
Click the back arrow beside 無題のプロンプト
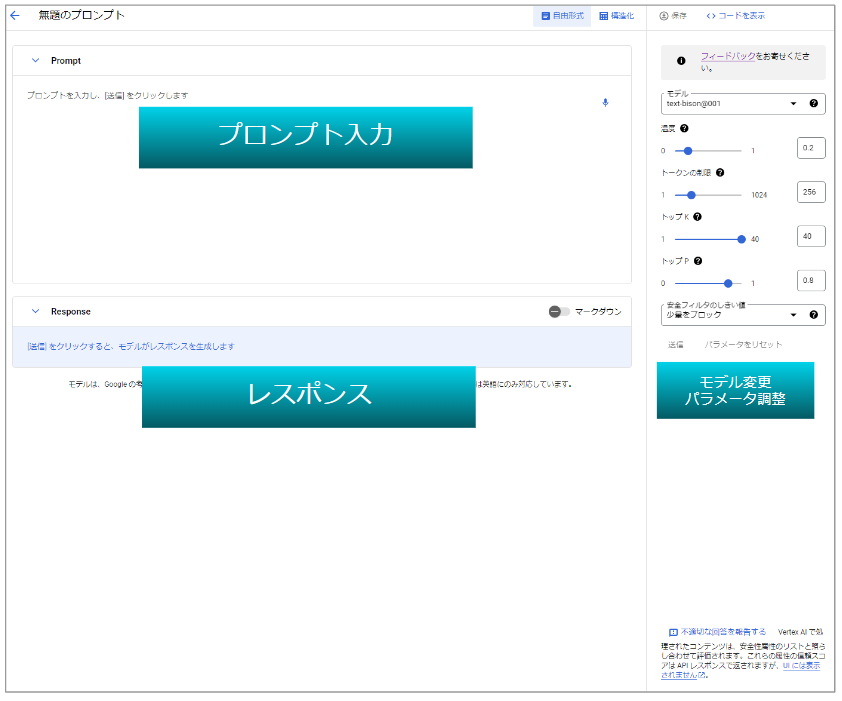15,16
